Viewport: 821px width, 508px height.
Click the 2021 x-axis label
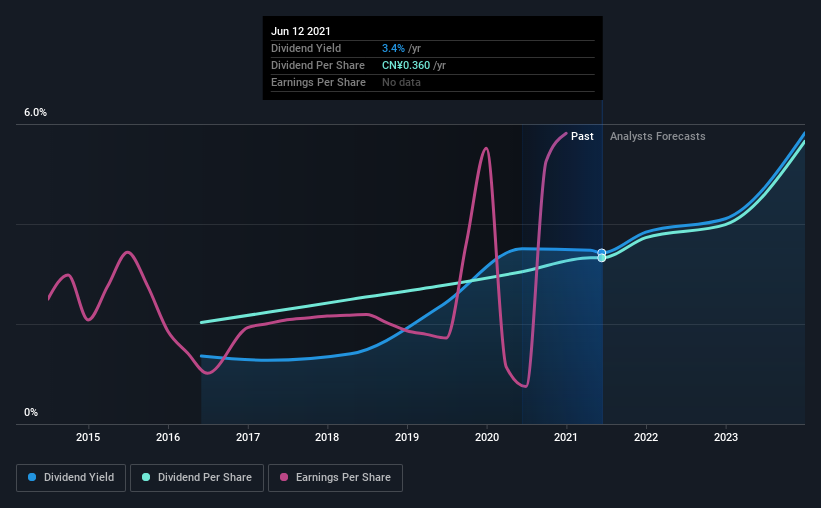point(566,437)
